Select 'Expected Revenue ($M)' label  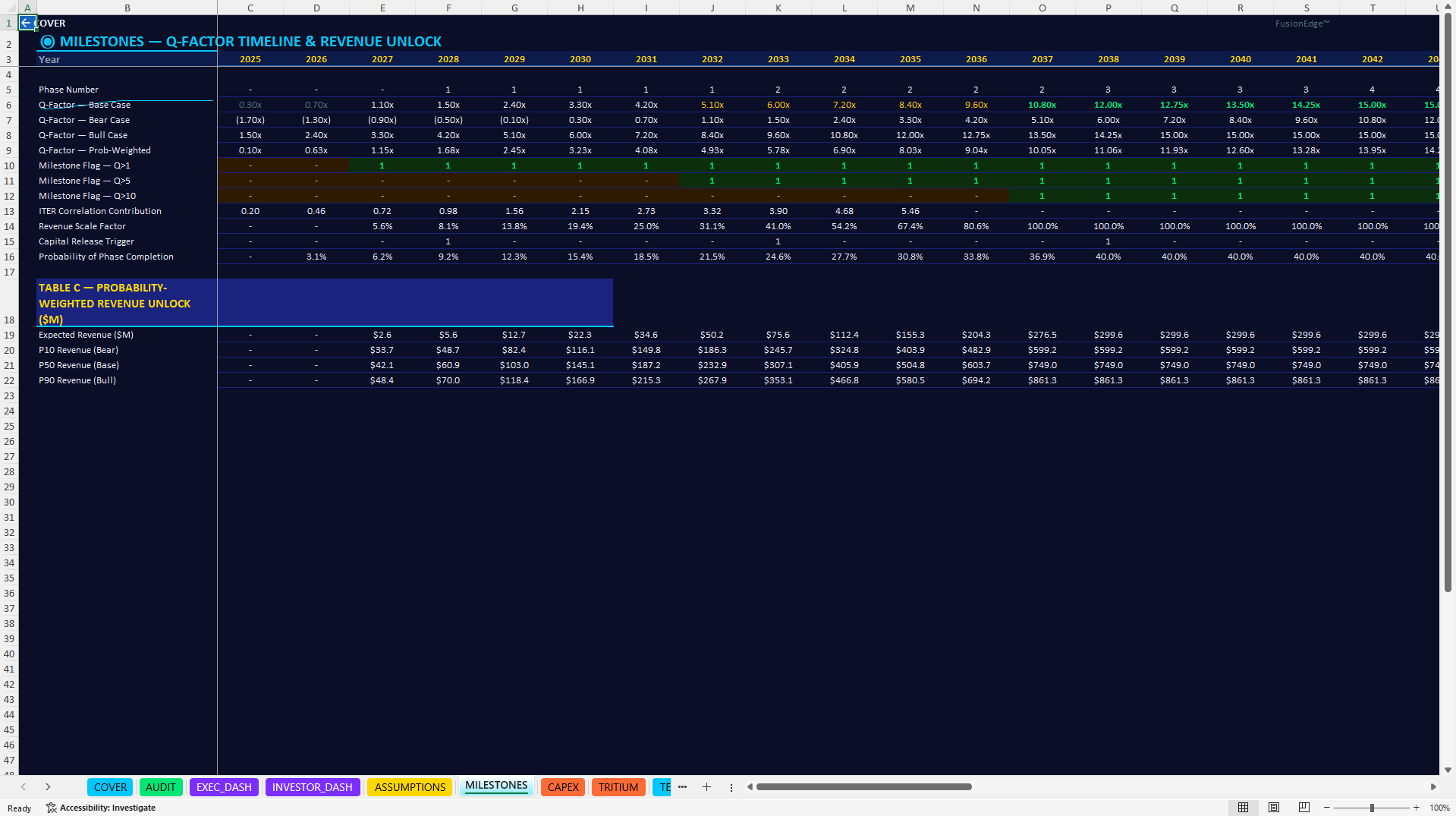[127, 335]
